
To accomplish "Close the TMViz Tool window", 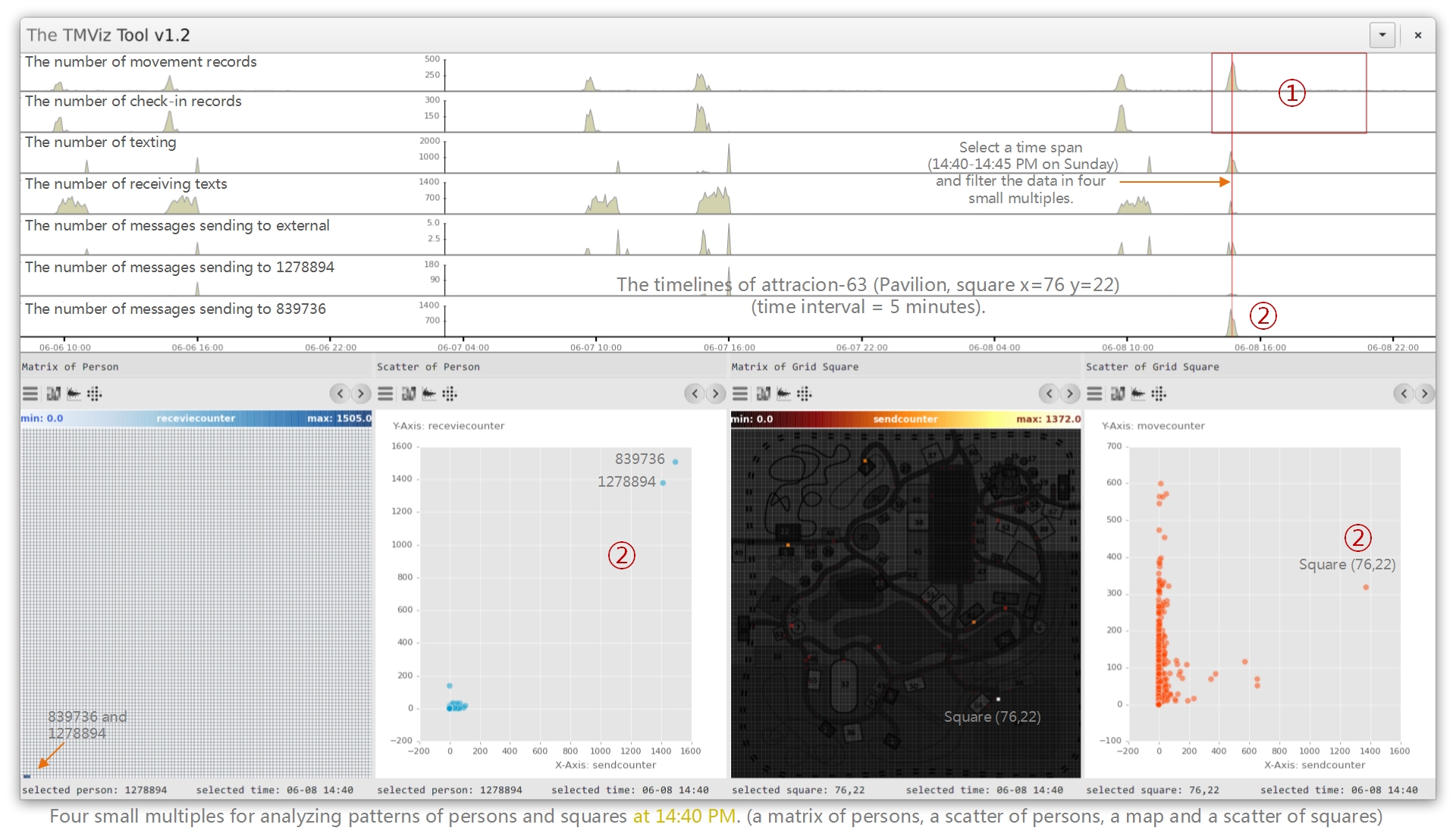I will coord(1418,35).
